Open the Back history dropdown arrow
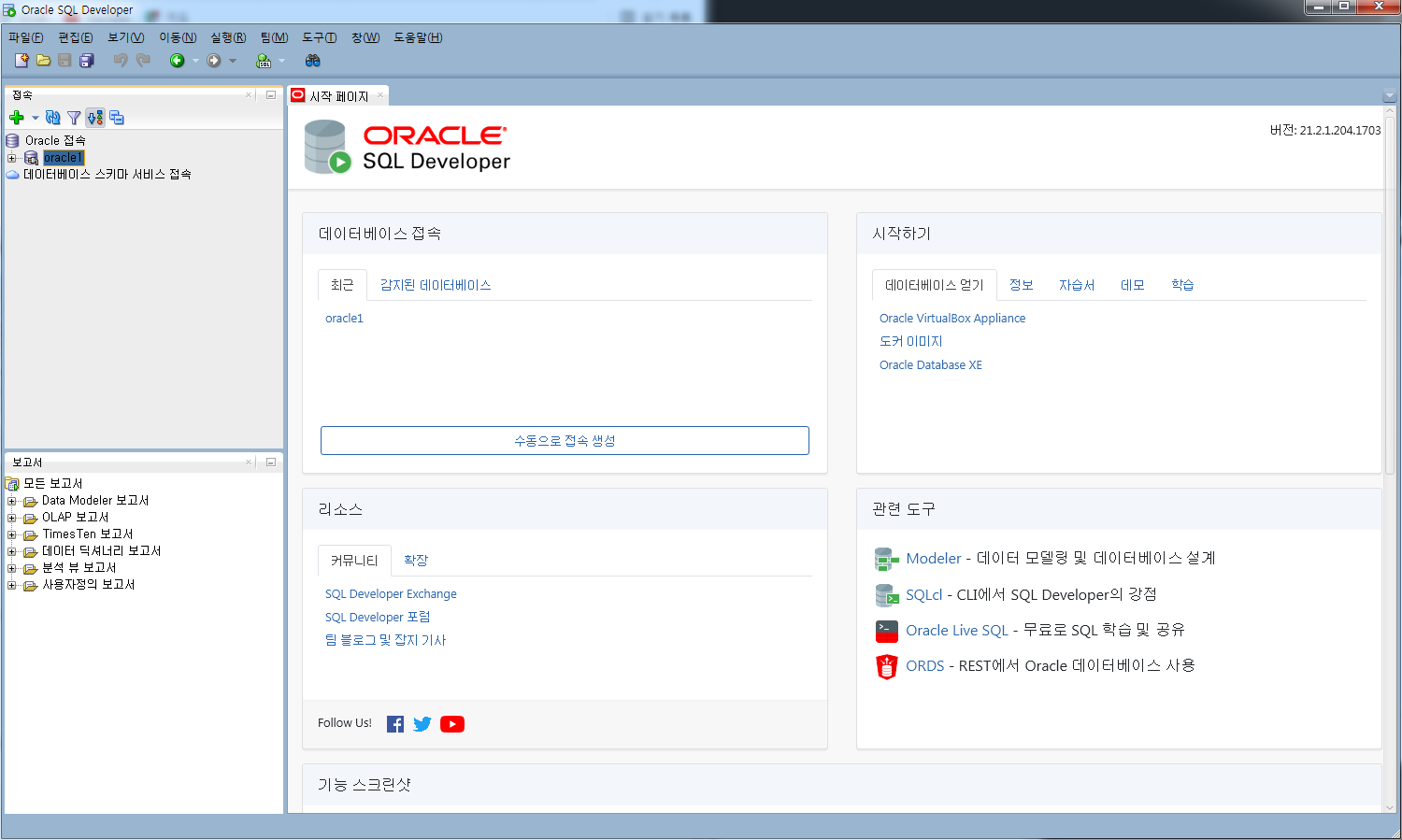The width and height of the screenshot is (1402, 840). tap(195, 62)
